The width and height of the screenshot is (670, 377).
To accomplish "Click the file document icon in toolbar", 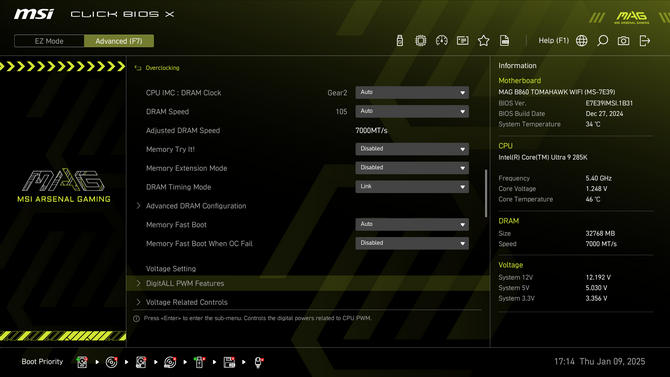I will pyautogui.click(x=505, y=41).
